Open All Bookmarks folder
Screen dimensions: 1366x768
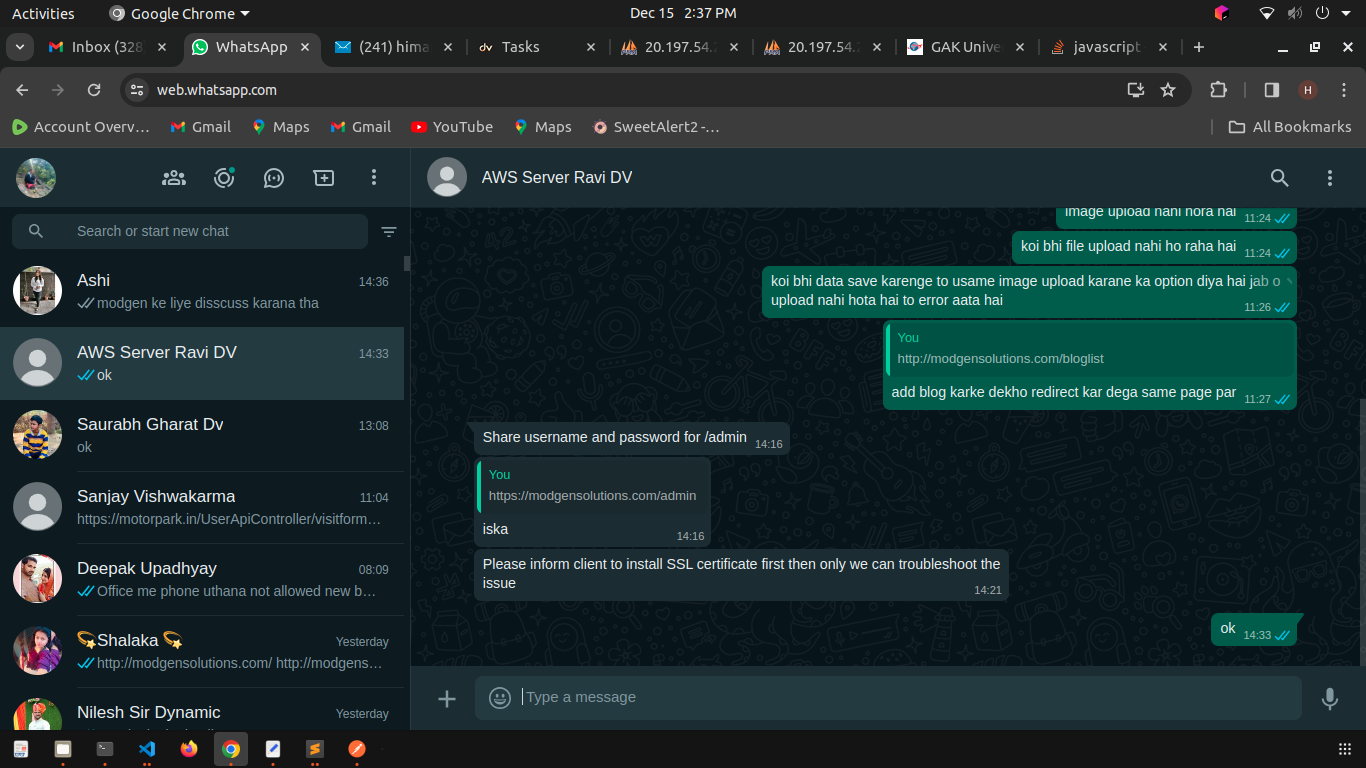pos(1290,127)
